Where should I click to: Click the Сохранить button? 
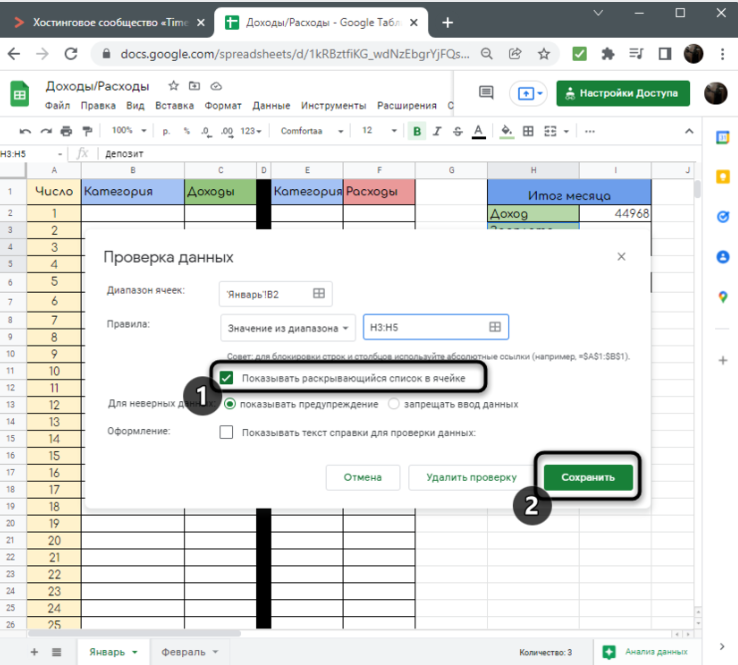[588, 478]
